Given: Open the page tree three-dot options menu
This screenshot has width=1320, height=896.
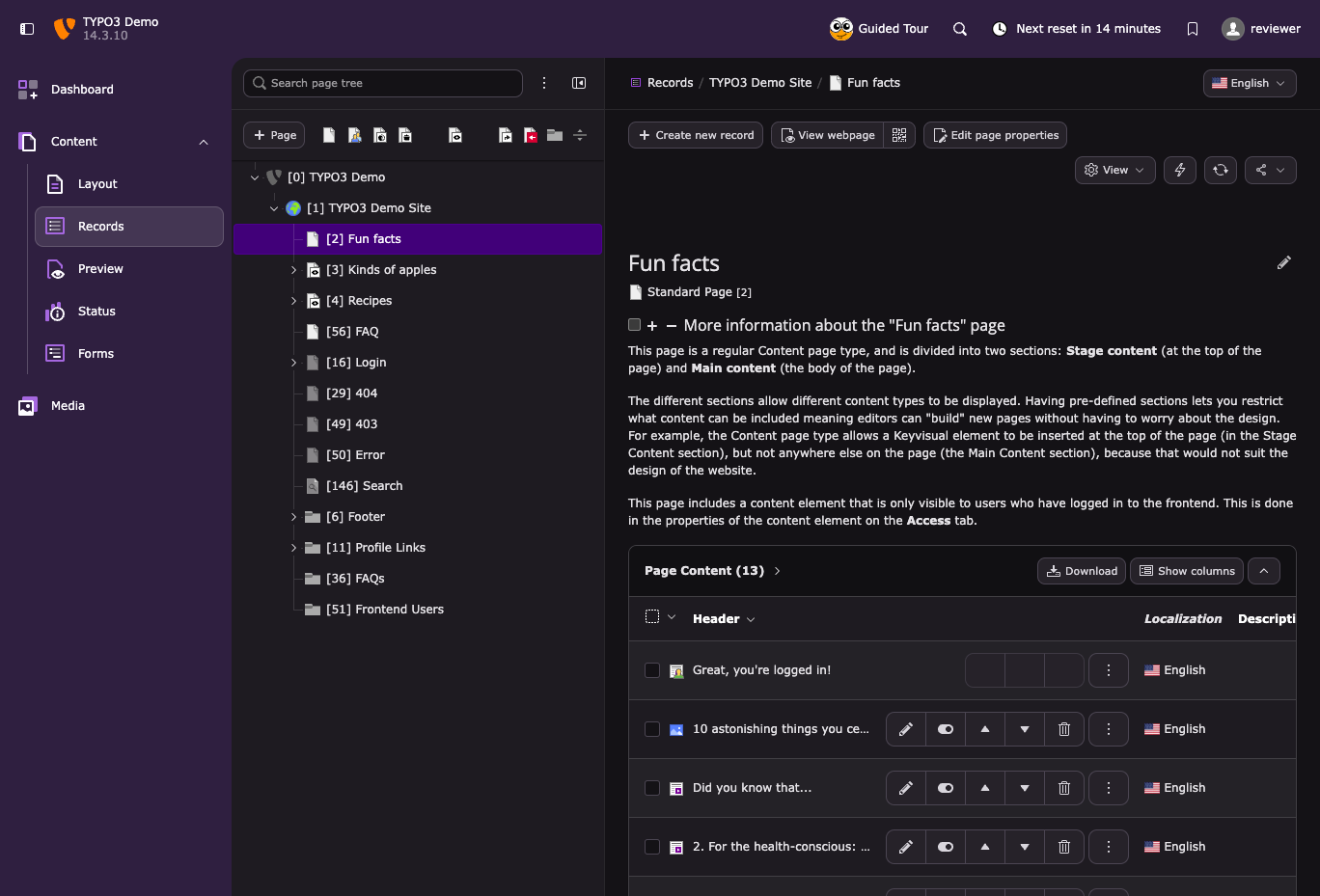Looking at the screenshot, I should click(x=544, y=83).
